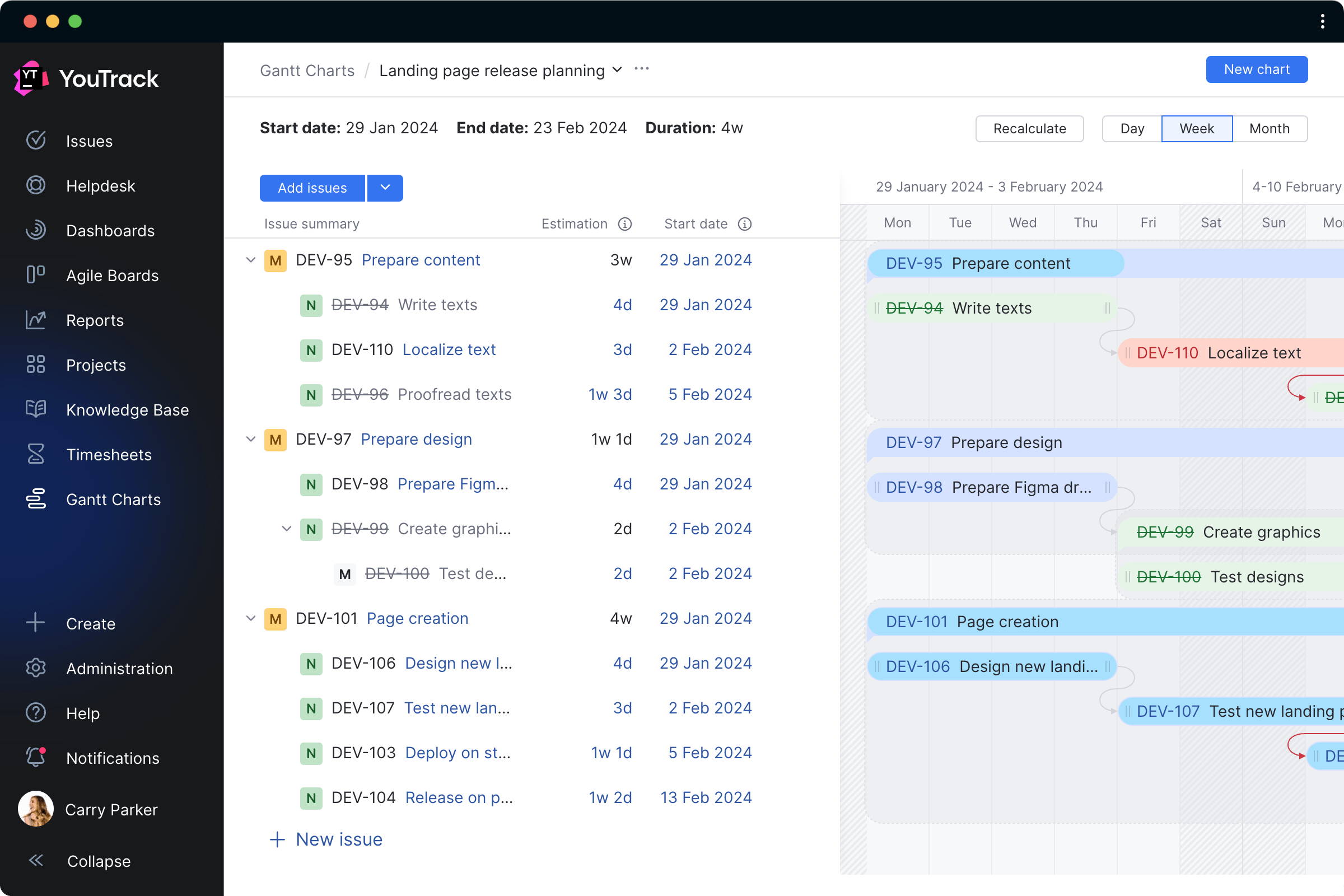Click the Issues icon in sidebar
1344x896 pixels.
coord(36,140)
